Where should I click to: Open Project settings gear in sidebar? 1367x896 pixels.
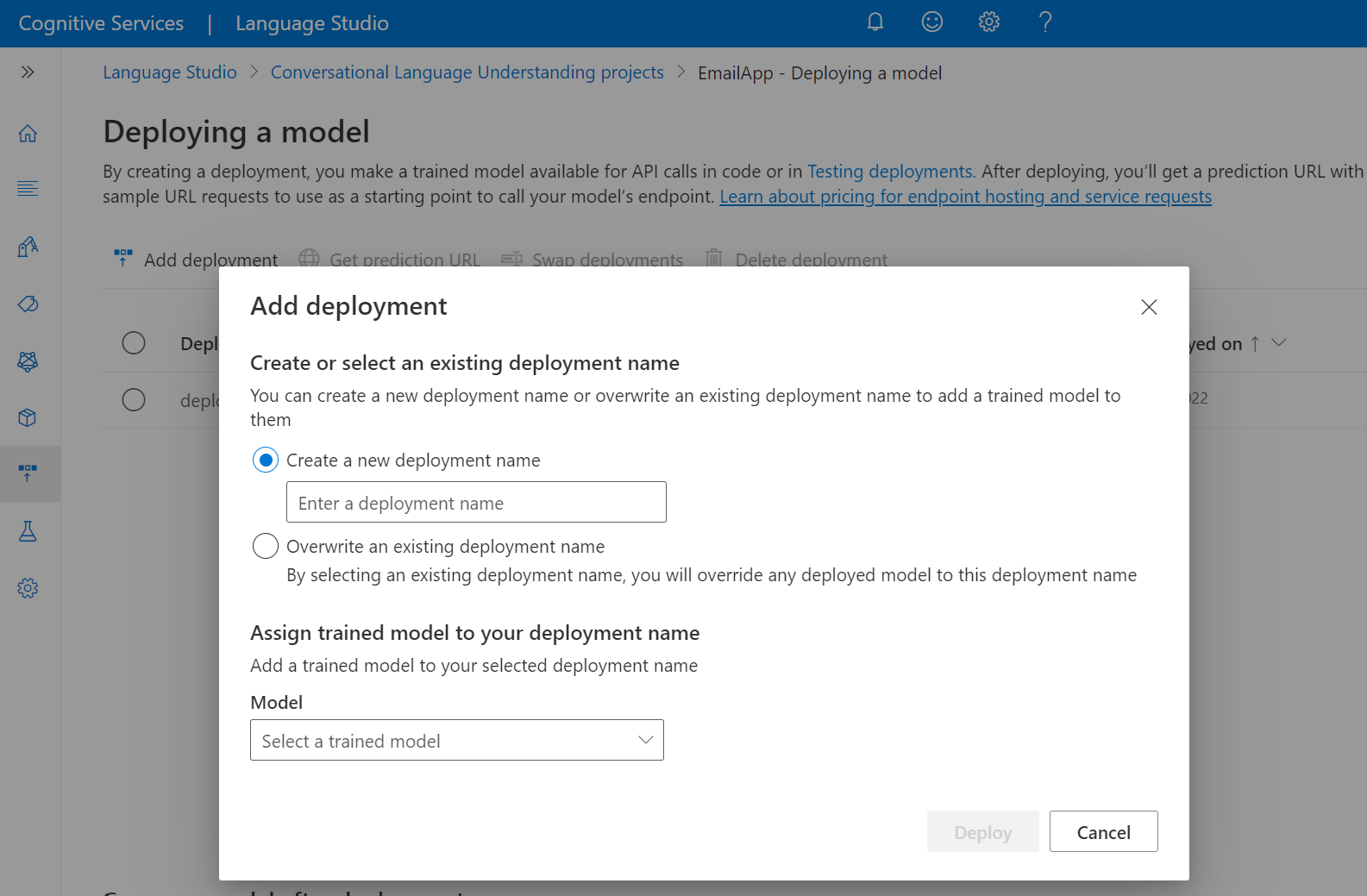(28, 588)
